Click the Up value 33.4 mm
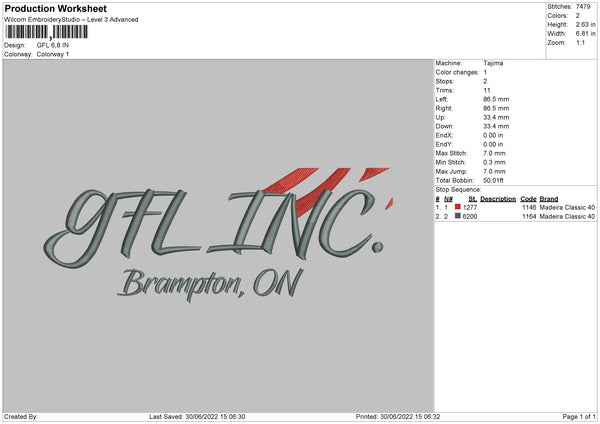Image resolution: width=600 pixels, height=424 pixels. pyautogui.click(x=496, y=117)
